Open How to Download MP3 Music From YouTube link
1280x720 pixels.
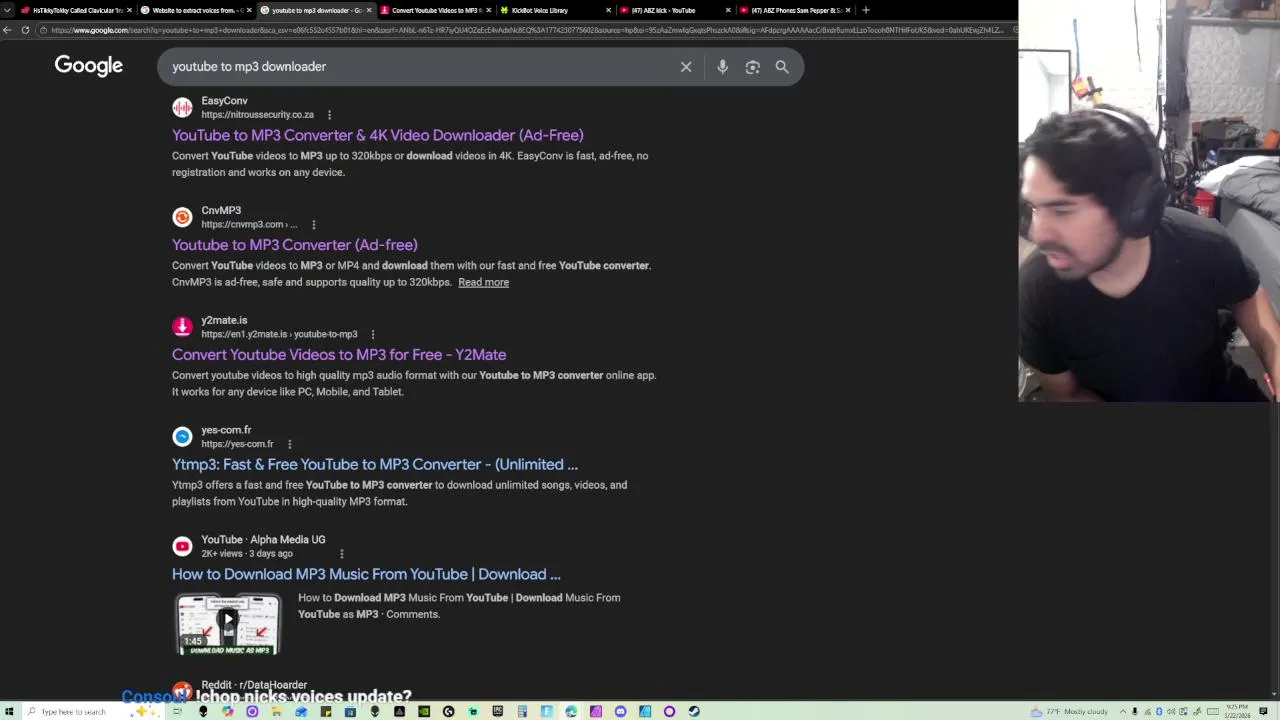[366, 574]
